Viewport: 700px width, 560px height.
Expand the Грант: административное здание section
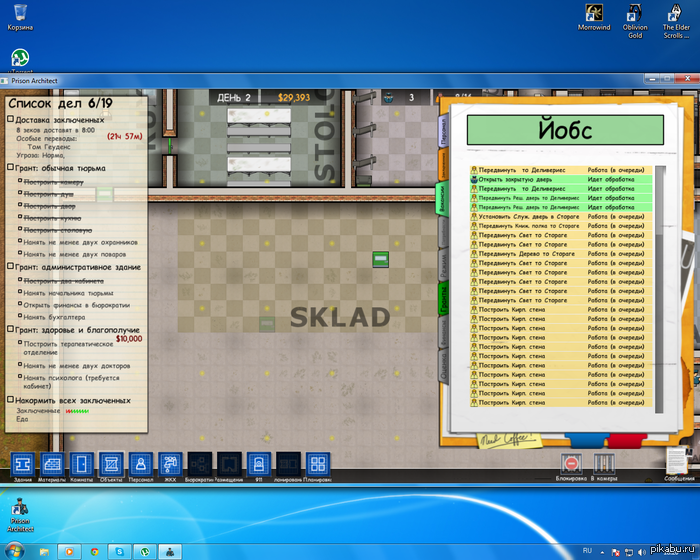click(10, 267)
